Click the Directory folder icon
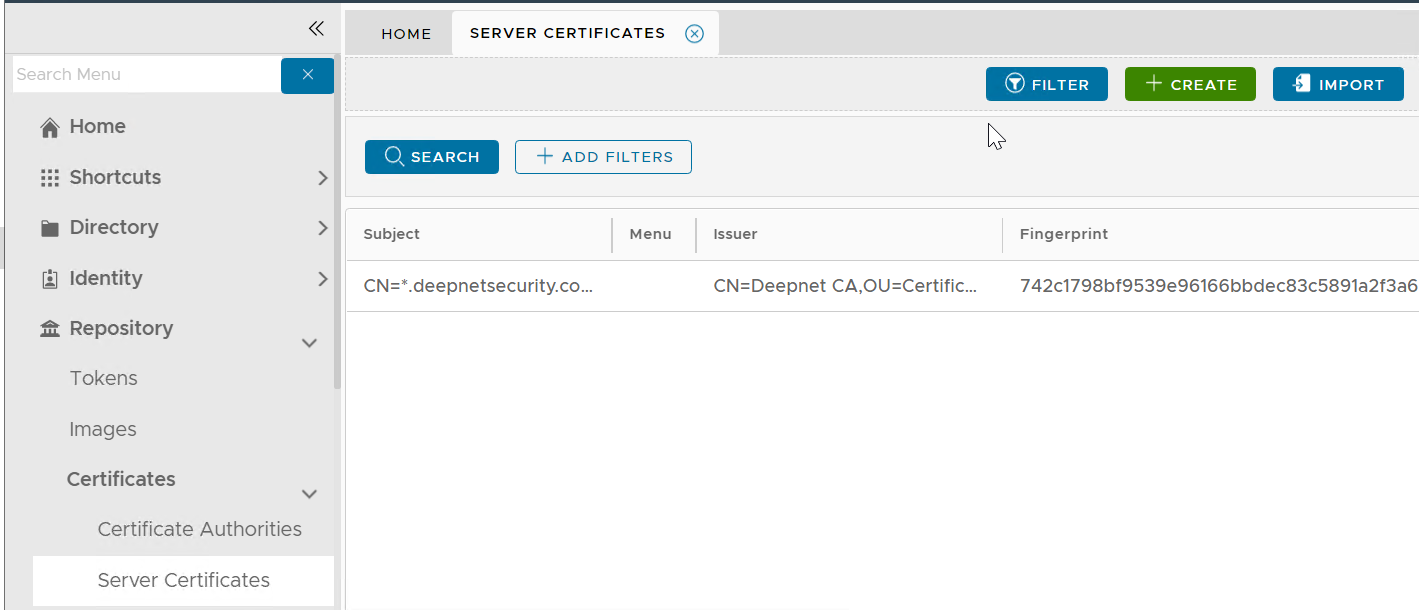1419x610 pixels. (49, 228)
